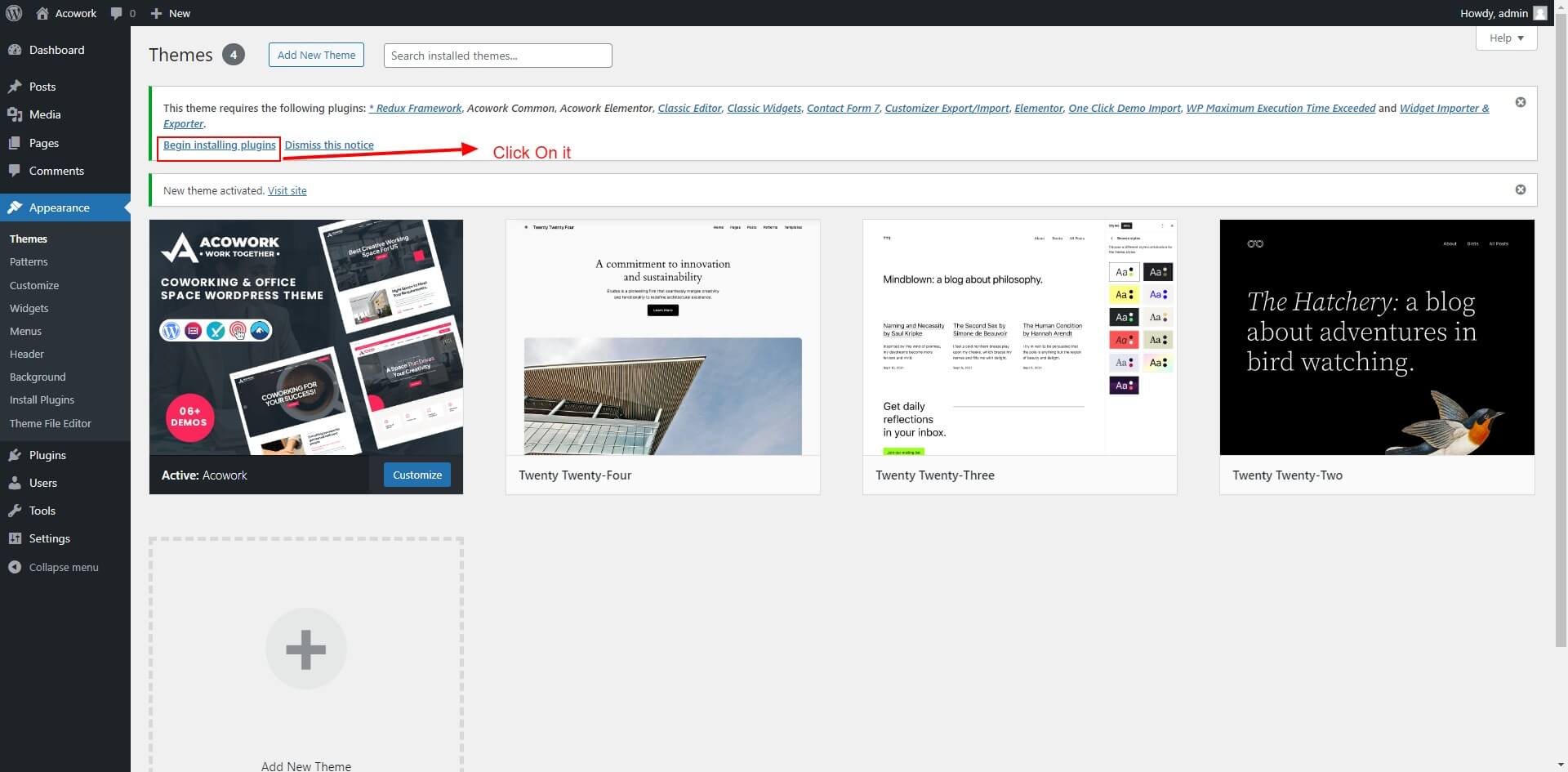Open the Acowork site home icon
This screenshot has width=1568, height=772.
point(43,13)
